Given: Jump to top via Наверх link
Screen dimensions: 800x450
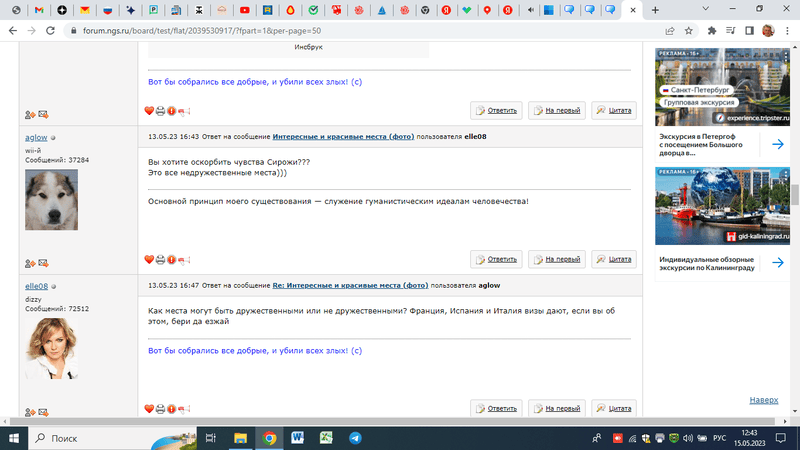Looking at the screenshot, I should click(763, 400).
